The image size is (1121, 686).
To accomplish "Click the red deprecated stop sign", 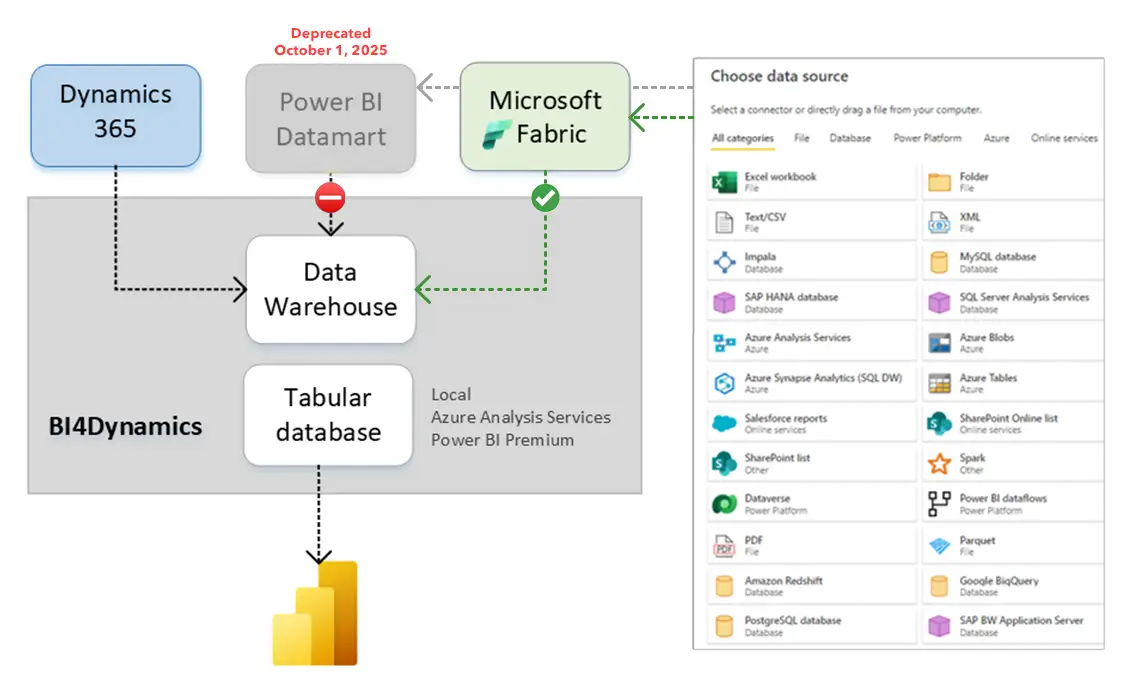I will [x=330, y=198].
